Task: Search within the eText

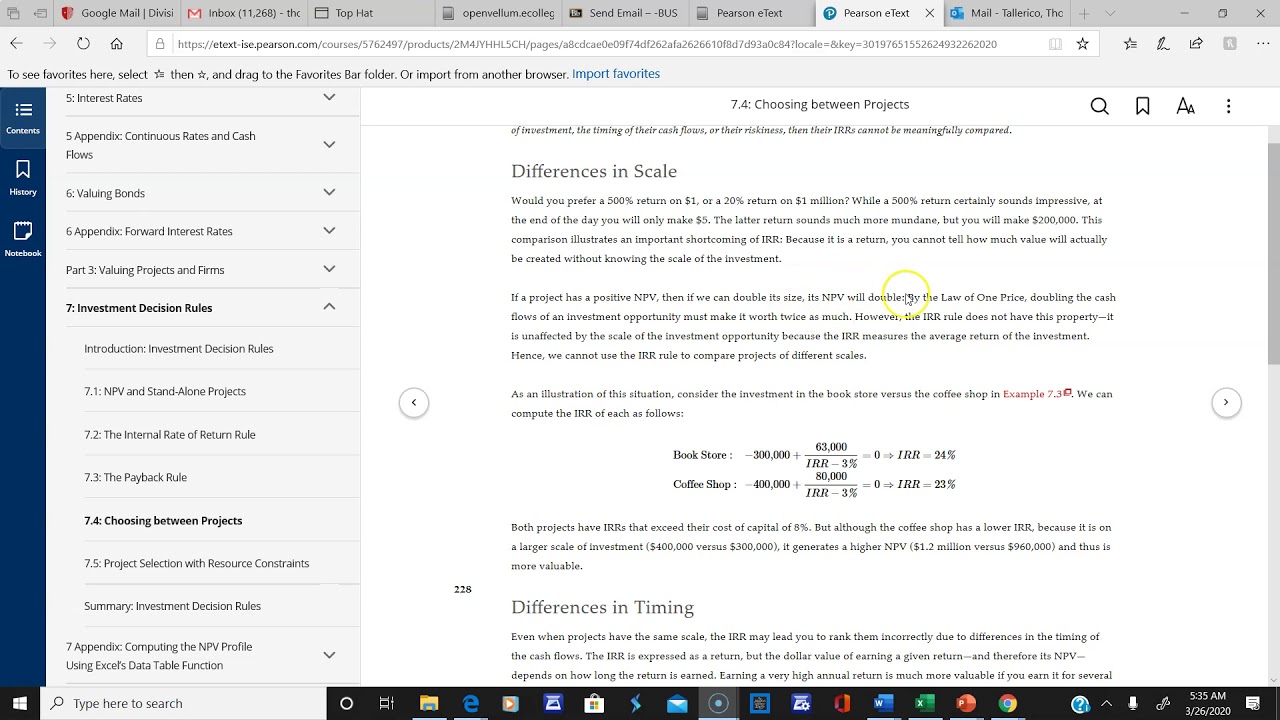Action: pos(1099,106)
